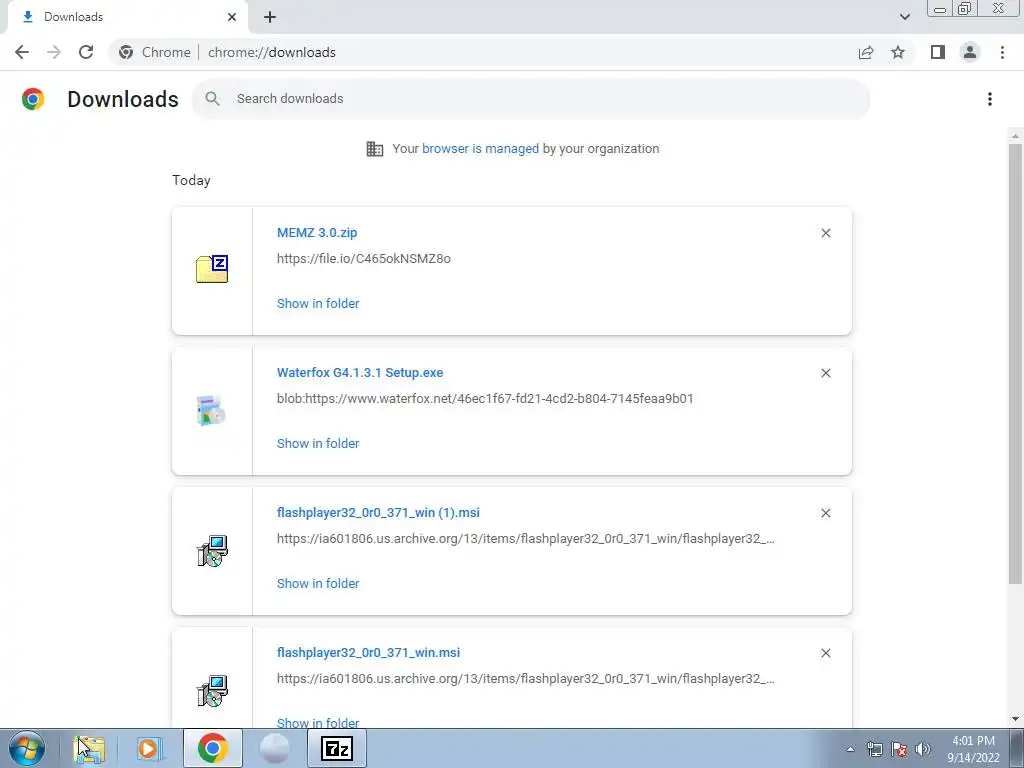Open a new tab with the plus button
The height and width of the screenshot is (768, 1024).
tap(270, 17)
